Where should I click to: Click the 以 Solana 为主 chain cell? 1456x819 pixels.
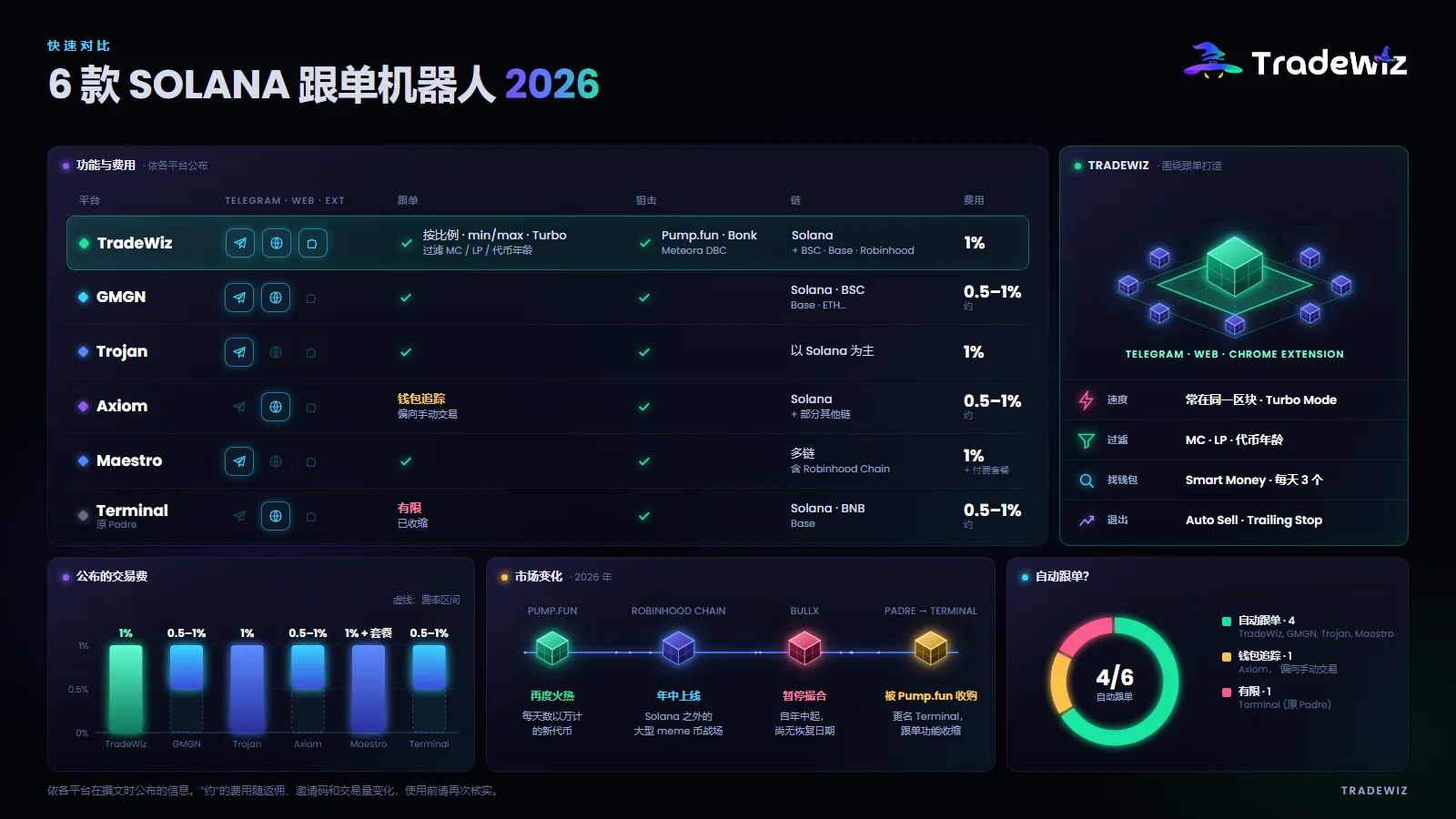(832, 351)
